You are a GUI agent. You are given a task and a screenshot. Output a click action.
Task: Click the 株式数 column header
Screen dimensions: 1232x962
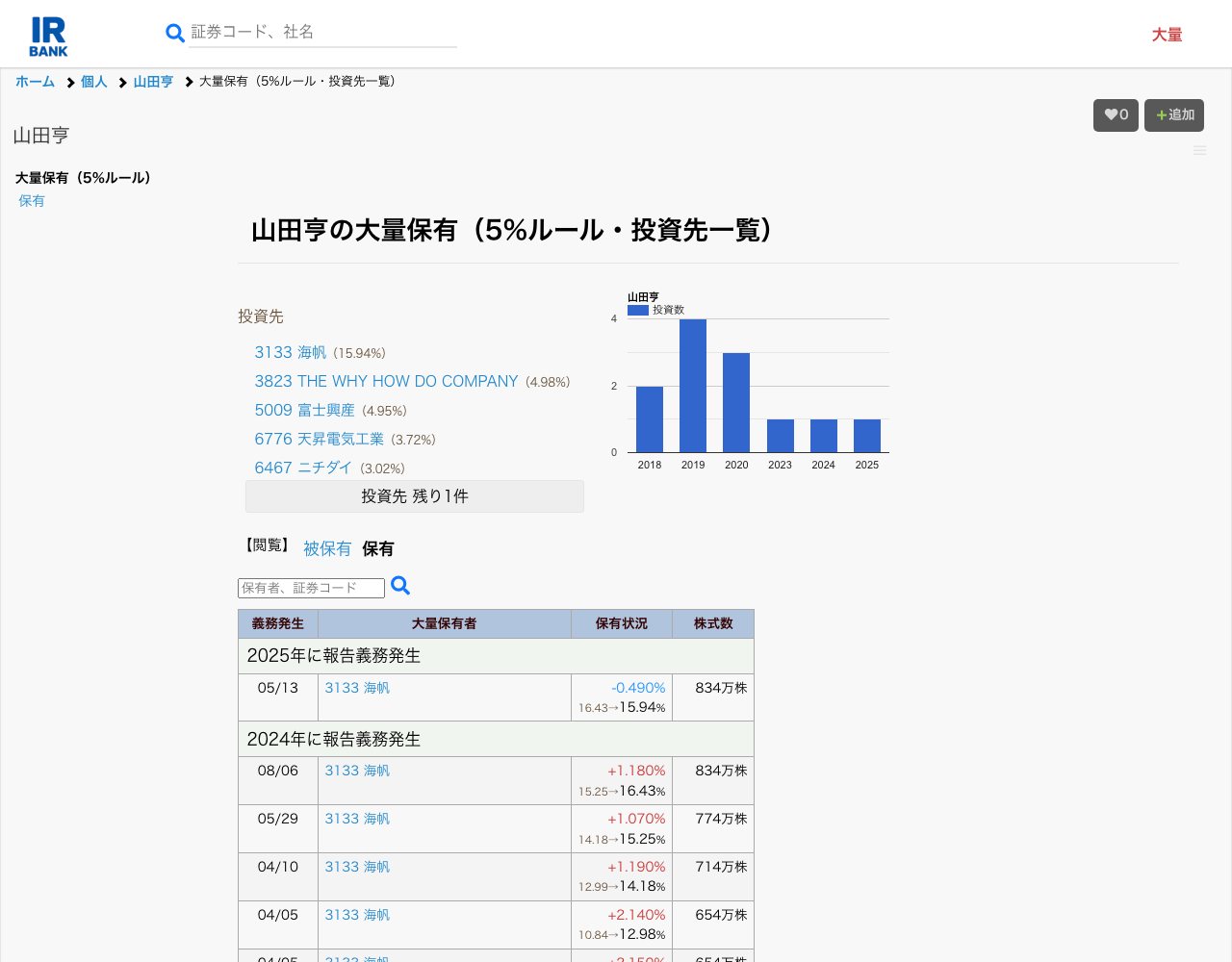[x=713, y=623]
